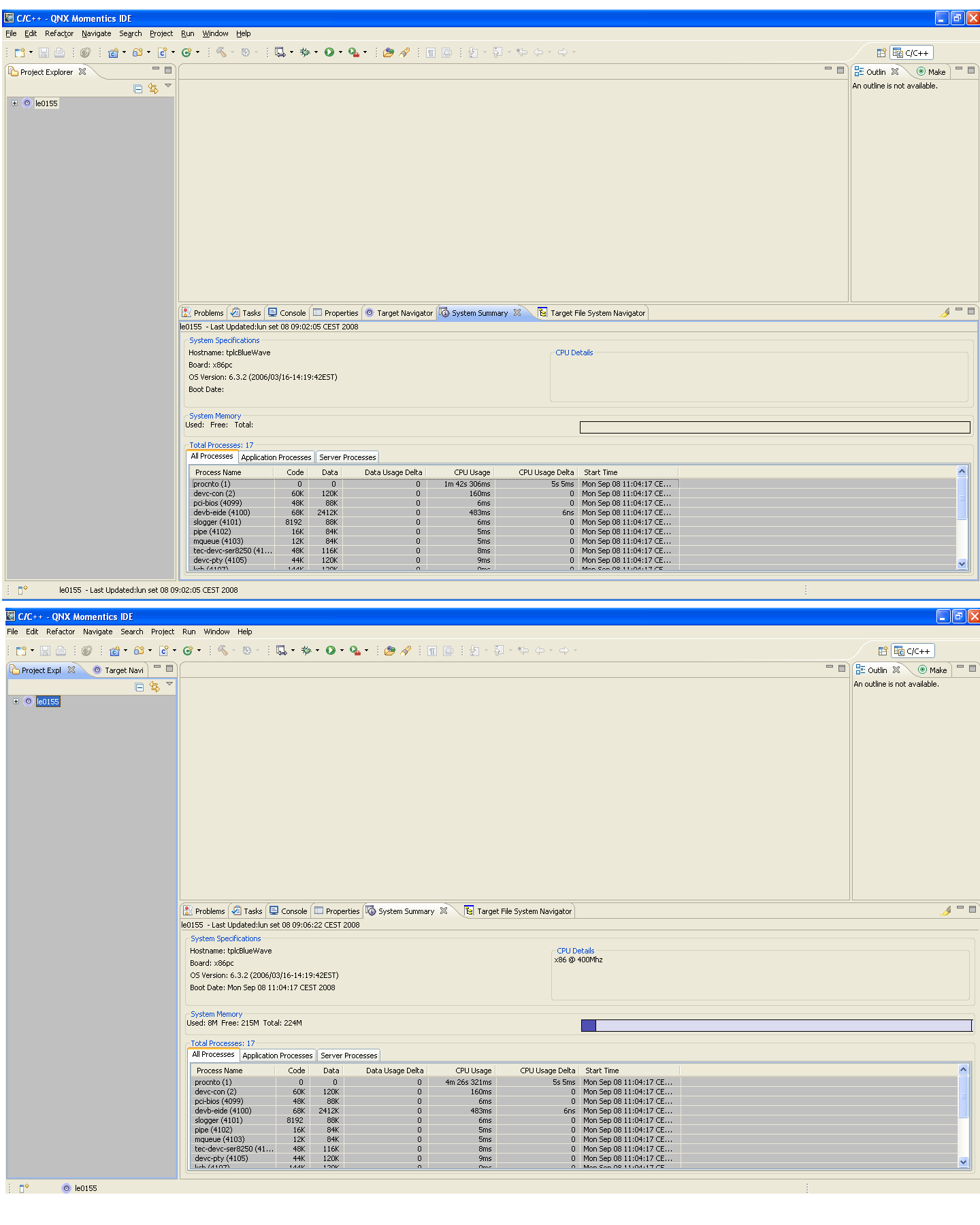
Task: Click the green Run button in the lower window toolbar
Action: tap(330, 651)
